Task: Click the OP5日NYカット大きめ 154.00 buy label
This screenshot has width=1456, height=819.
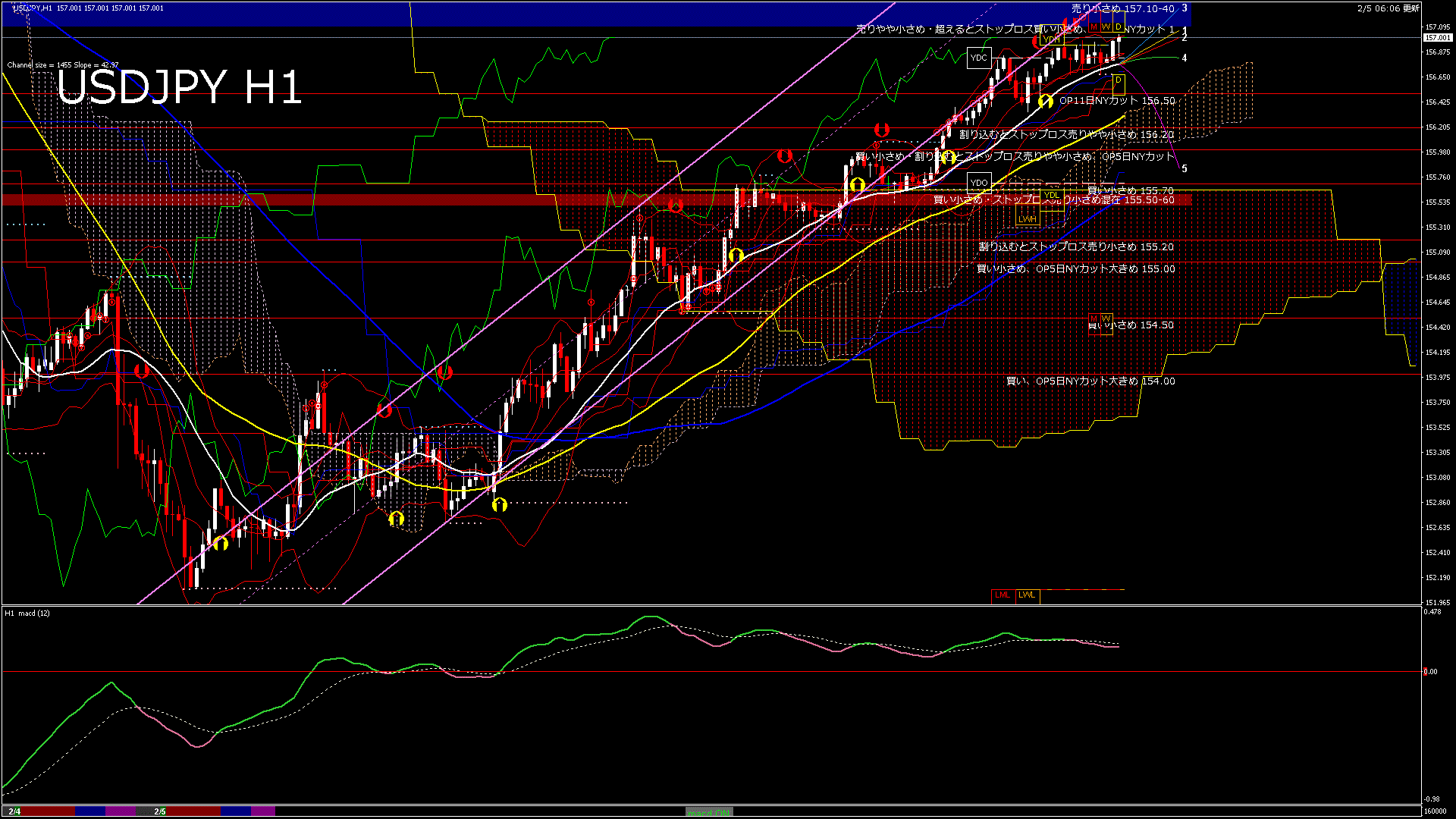Action: pyautogui.click(x=1090, y=381)
